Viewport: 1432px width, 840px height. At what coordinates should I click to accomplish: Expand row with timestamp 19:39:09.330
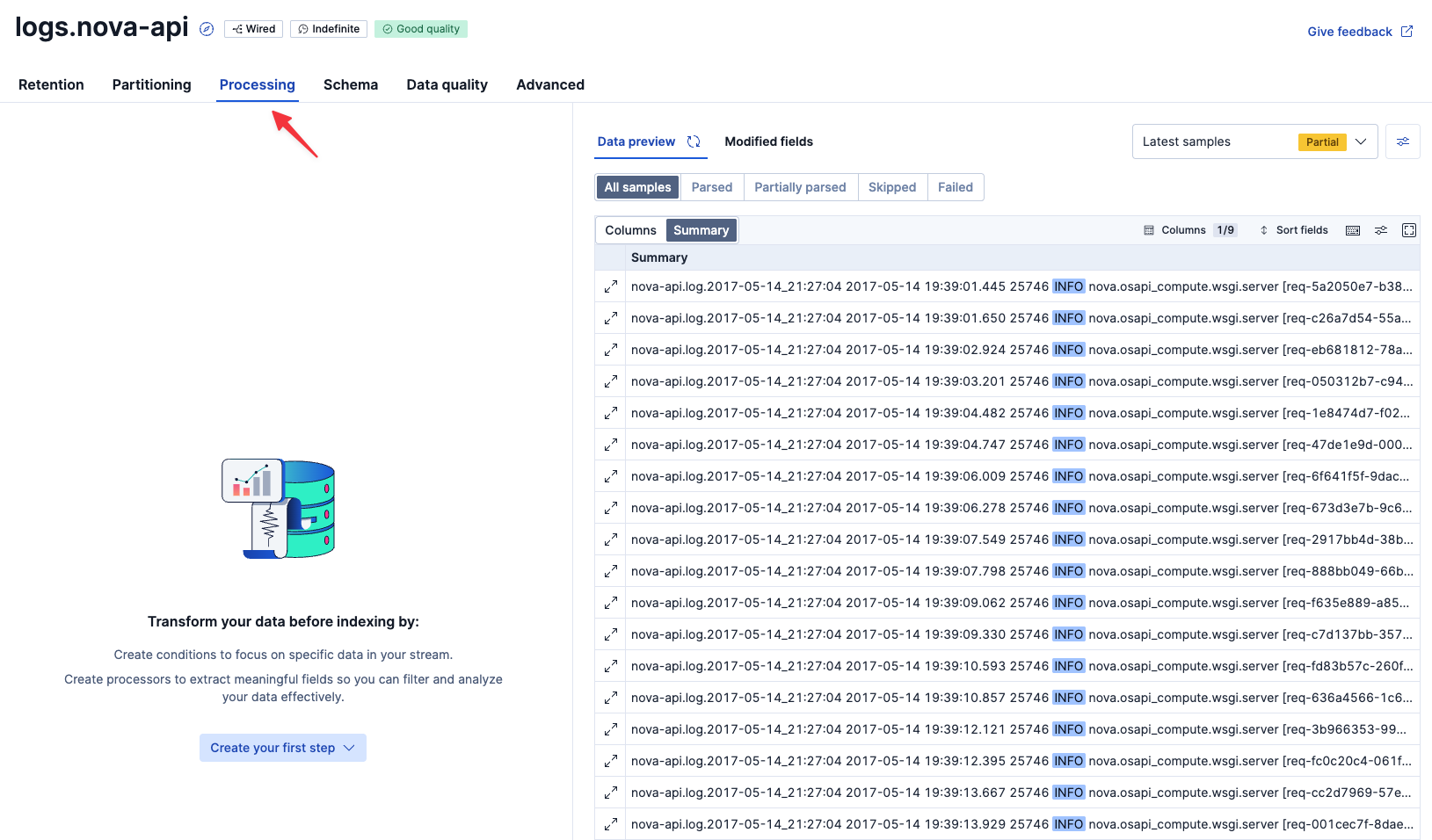(x=610, y=634)
